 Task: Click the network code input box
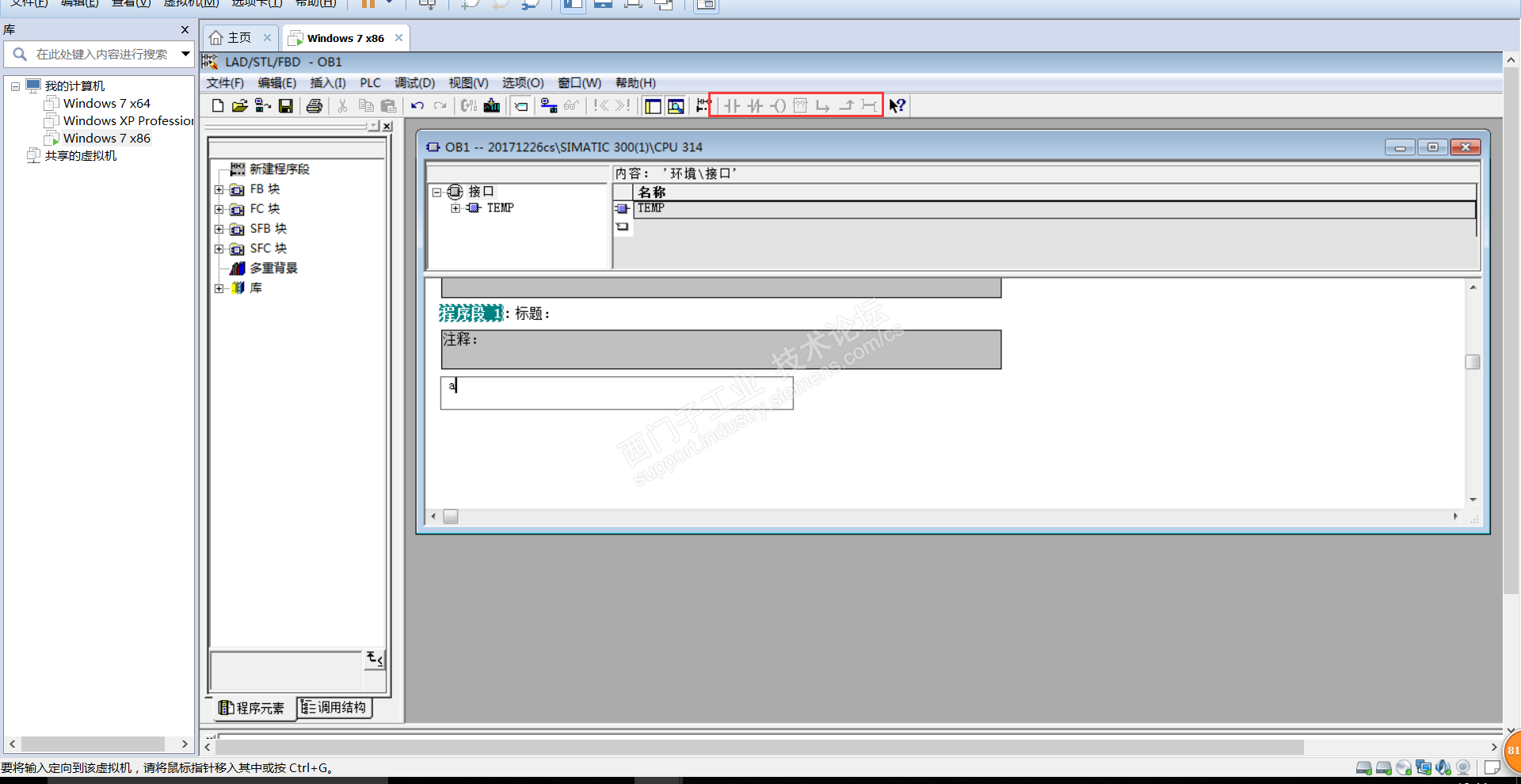[x=616, y=393]
